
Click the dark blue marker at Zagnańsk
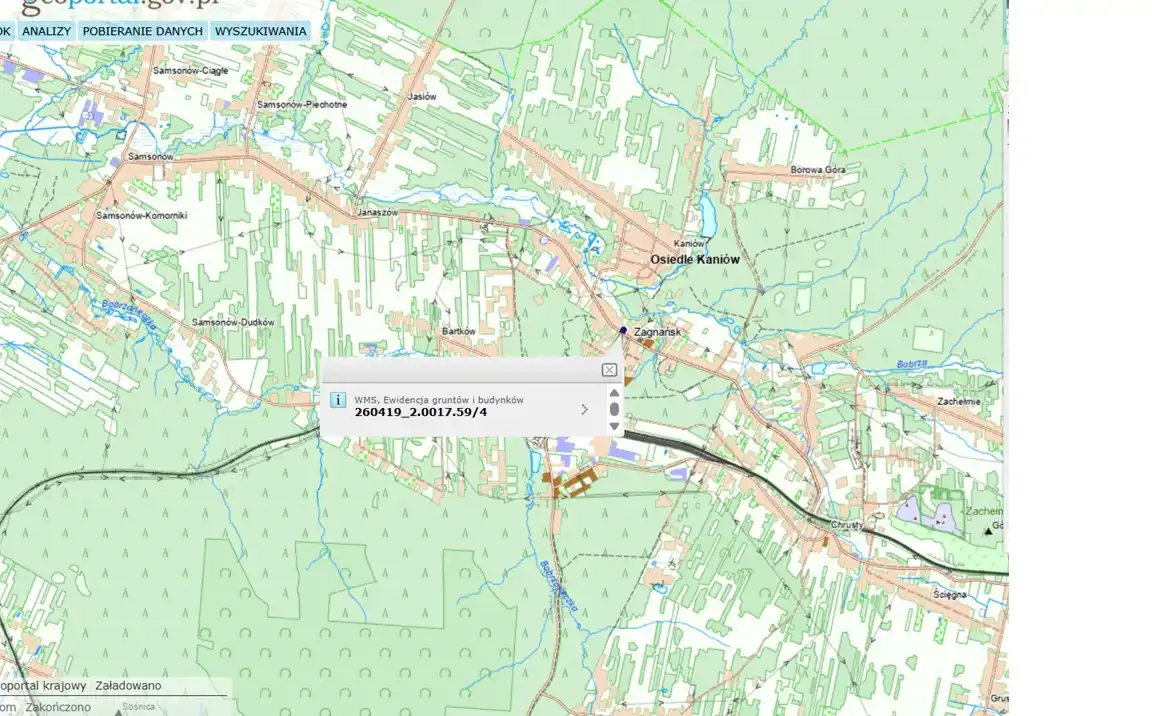coord(624,330)
